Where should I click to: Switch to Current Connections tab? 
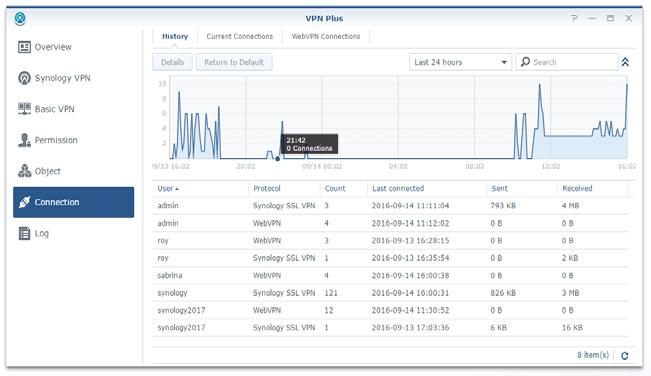click(x=240, y=37)
